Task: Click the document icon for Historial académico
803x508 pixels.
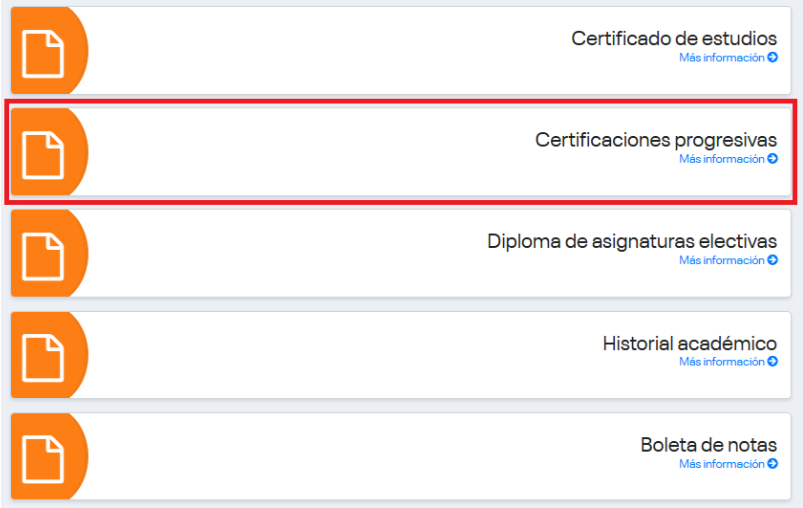Action: pyautogui.click(x=43, y=358)
